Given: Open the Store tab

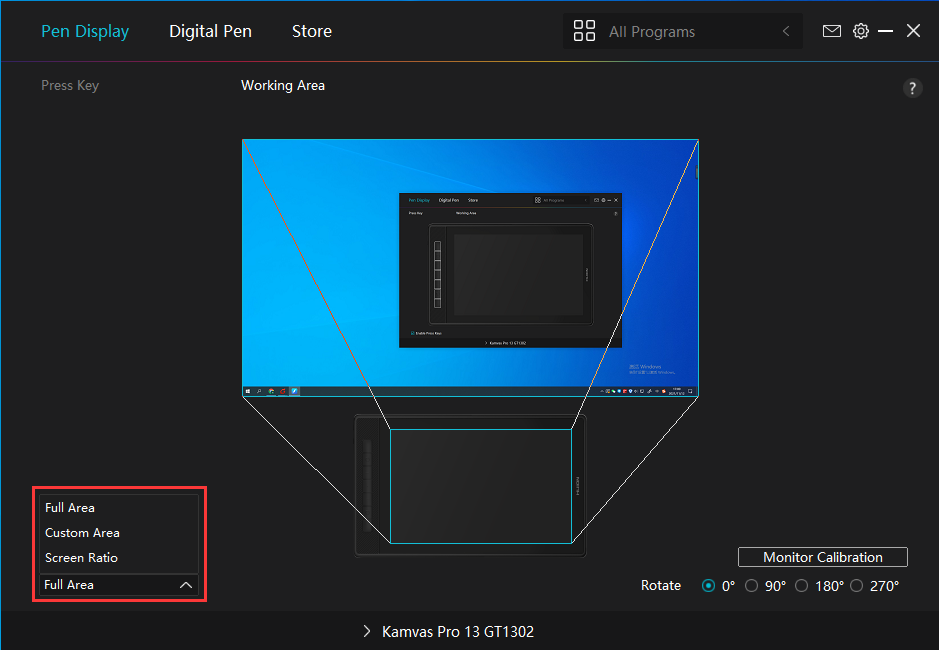Looking at the screenshot, I should tap(311, 31).
